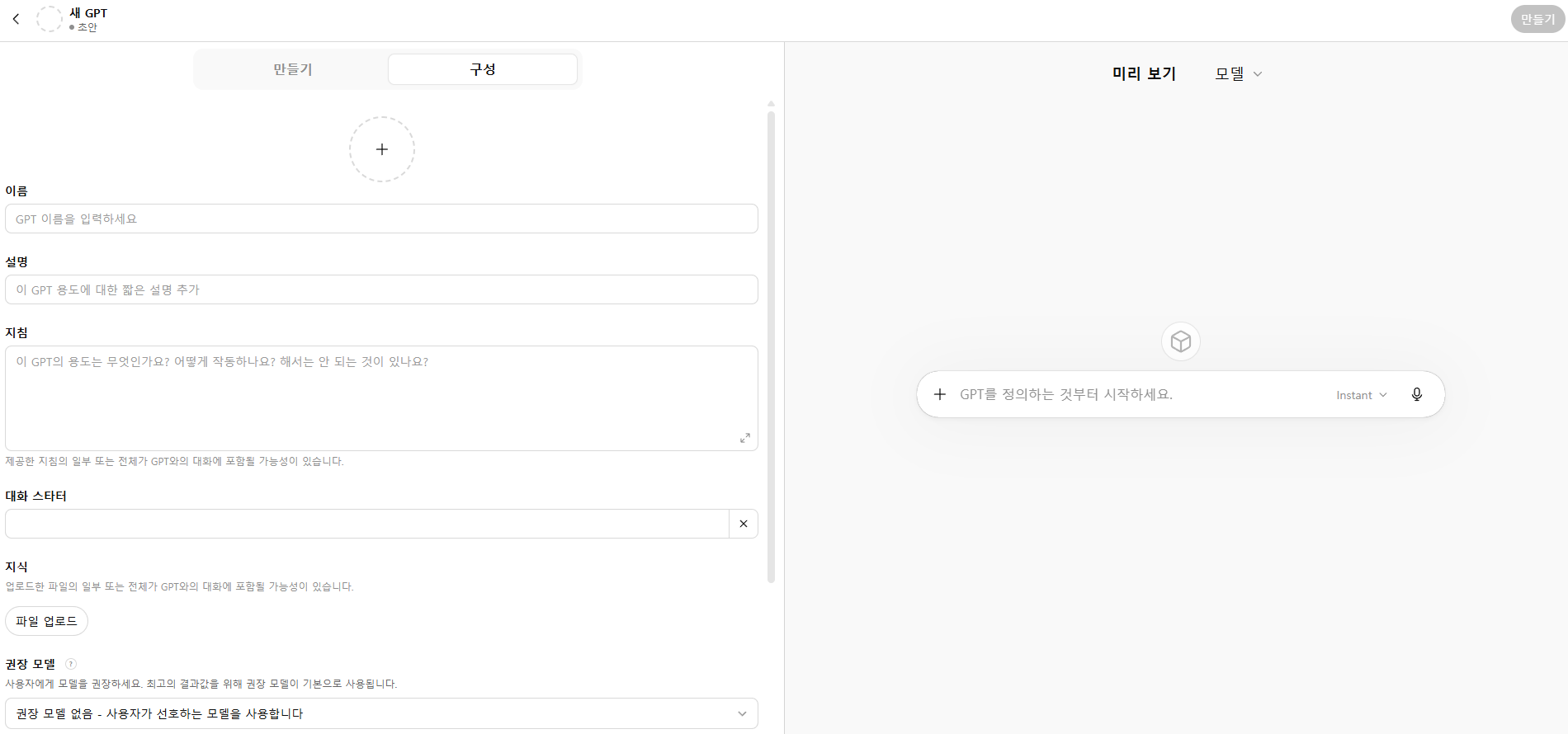Screen dimensions: 1568x734
Task: Expand the instructions field with the resize arrows icon
Action: 745,438
